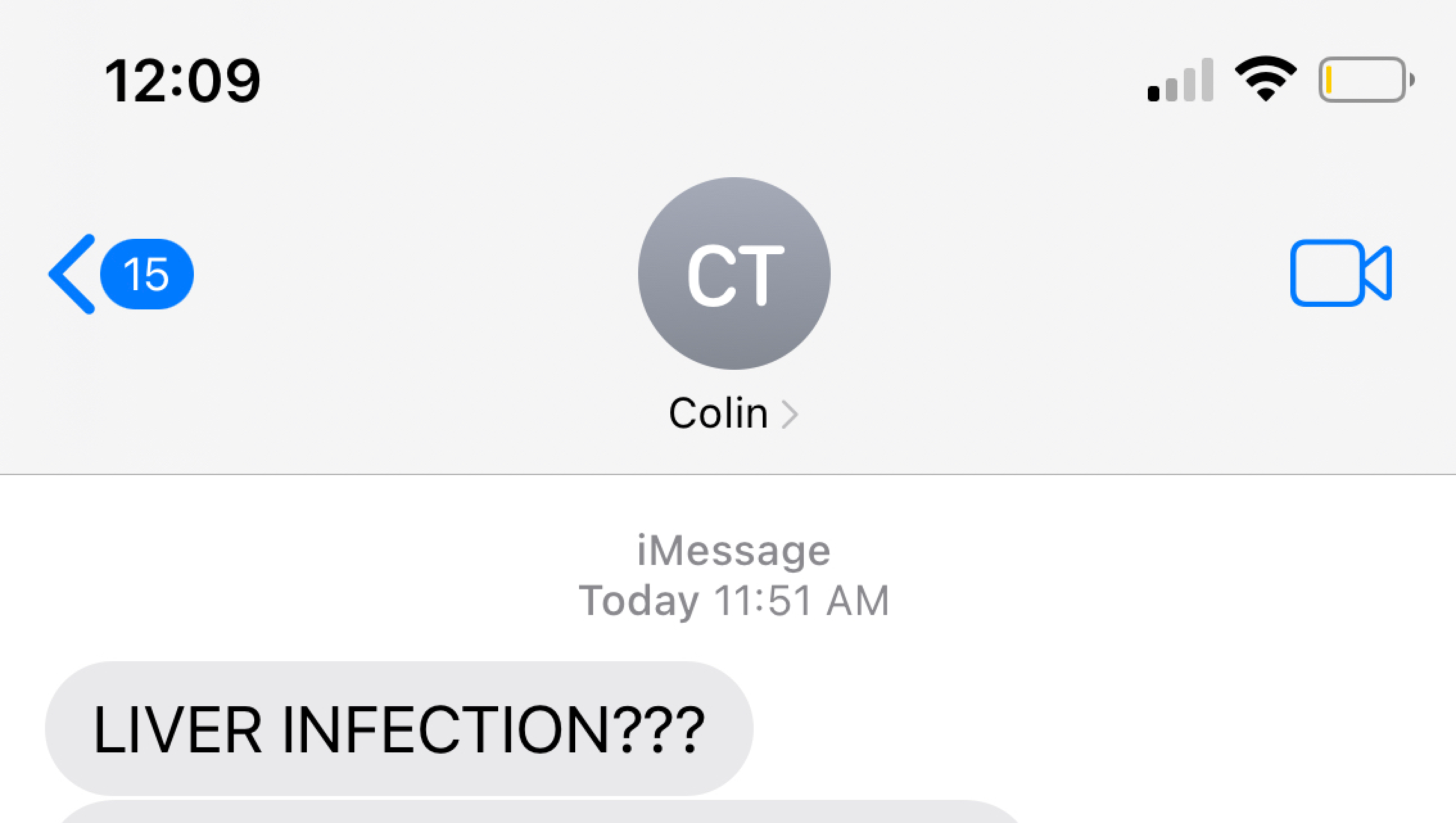Tap the word INFECTION in the bubble
1456x823 pixels.
pyautogui.click(x=445, y=729)
